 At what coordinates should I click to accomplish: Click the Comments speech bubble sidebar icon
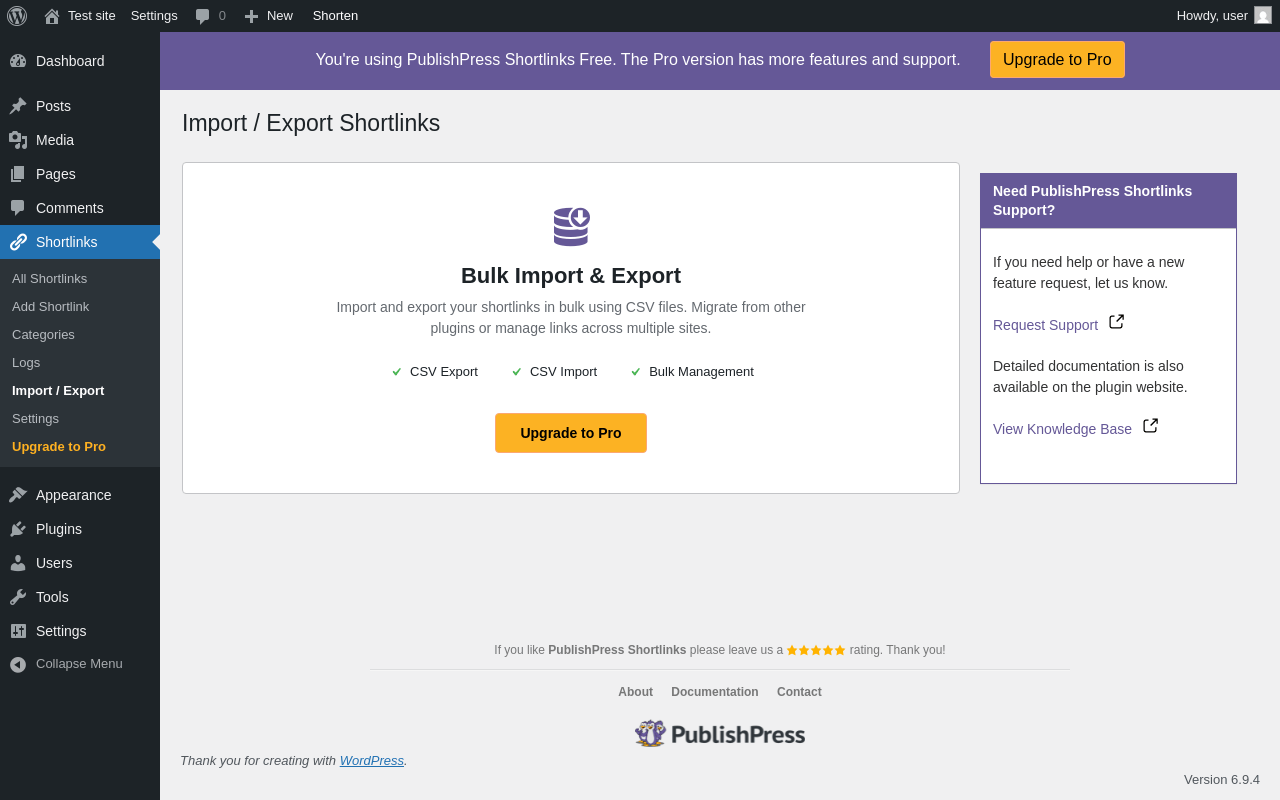18,208
